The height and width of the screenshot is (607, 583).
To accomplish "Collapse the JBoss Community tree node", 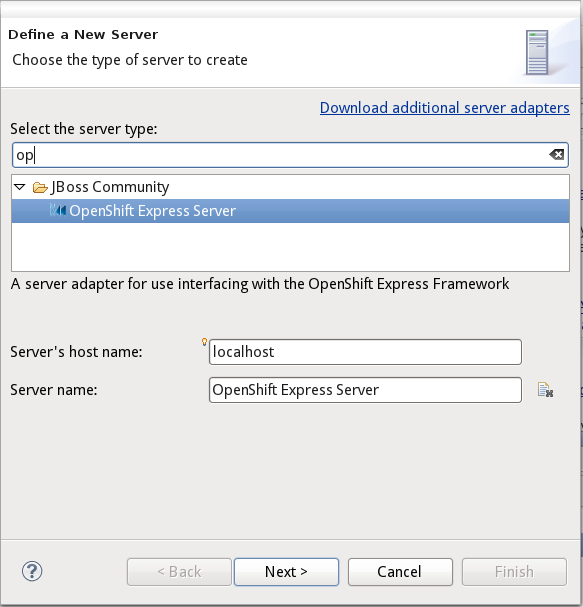I will point(19,187).
